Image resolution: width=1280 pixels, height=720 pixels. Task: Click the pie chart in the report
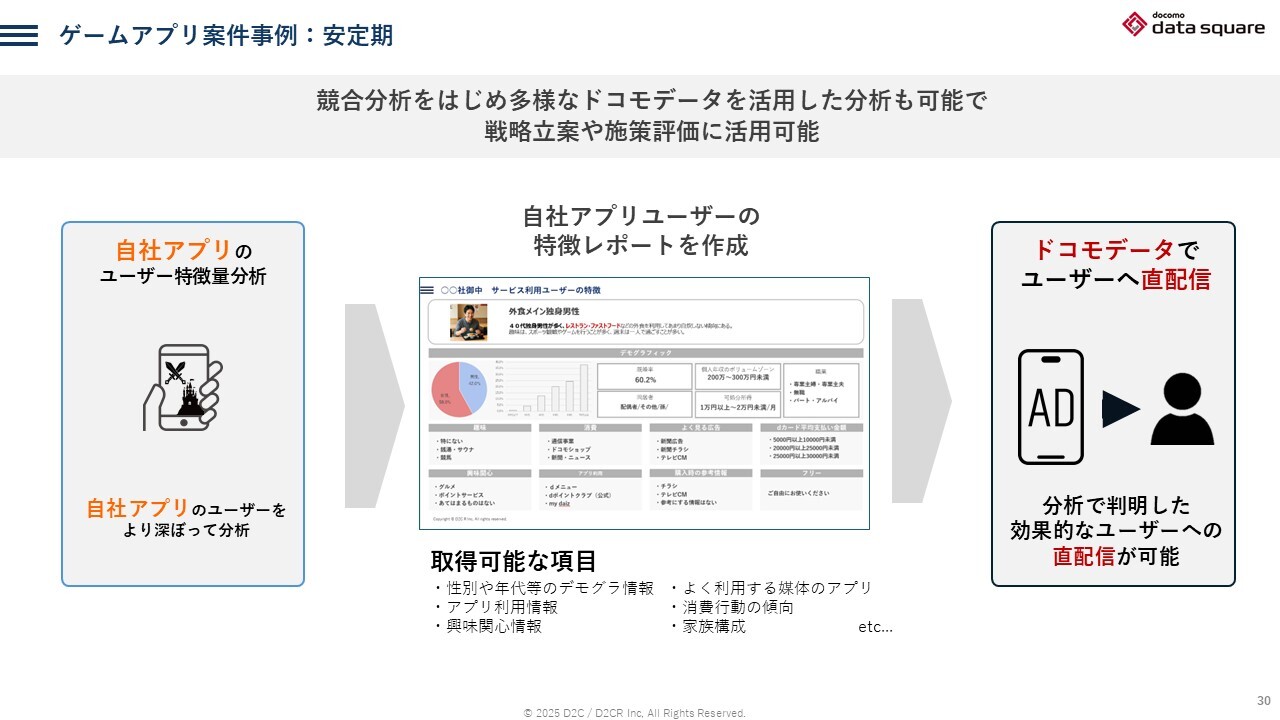point(459,388)
